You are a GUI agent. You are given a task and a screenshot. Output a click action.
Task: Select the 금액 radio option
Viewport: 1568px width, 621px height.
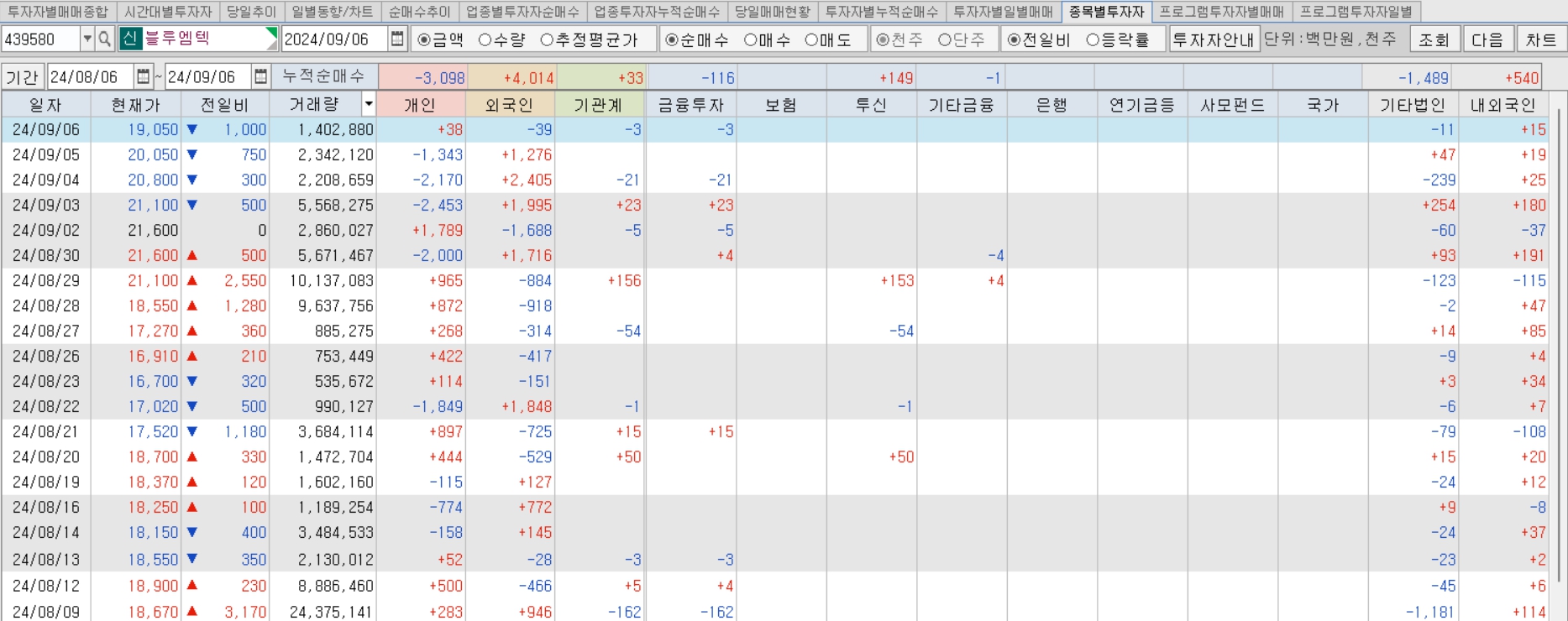[x=441, y=40]
